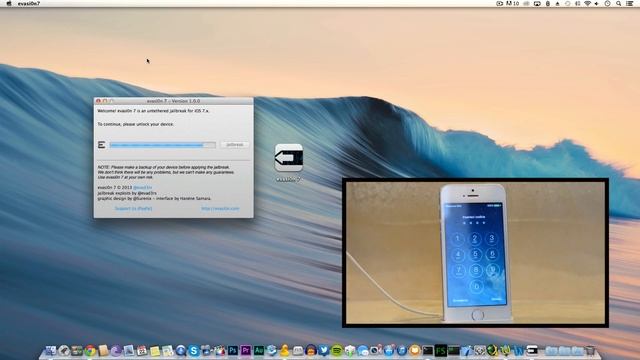Open the Trash in the Dock

point(590,350)
